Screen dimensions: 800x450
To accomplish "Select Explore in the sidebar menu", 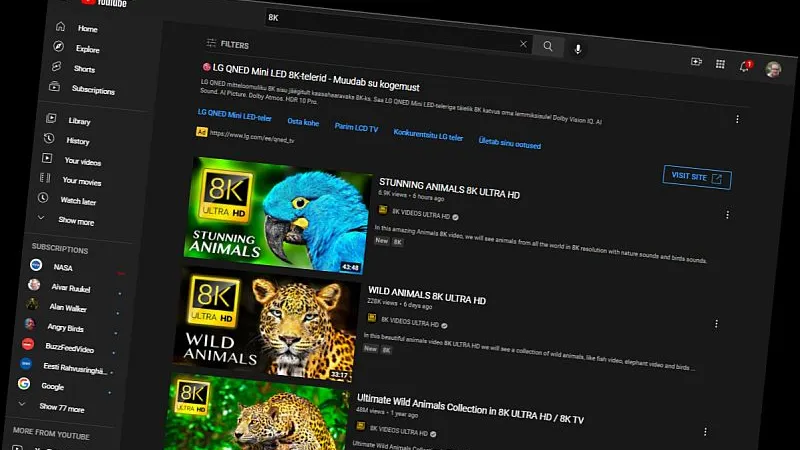I will click(x=88, y=49).
